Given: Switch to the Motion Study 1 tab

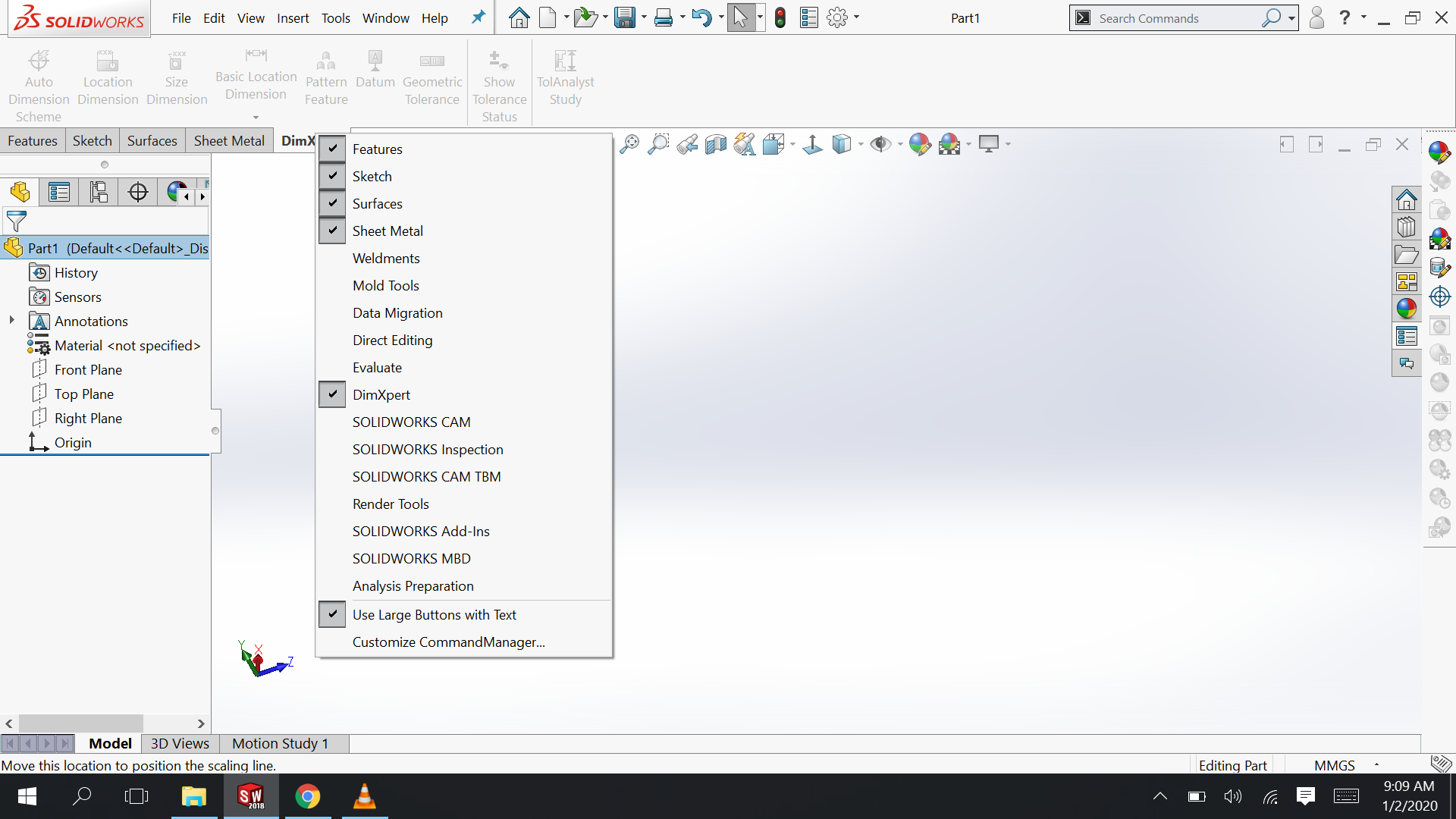Looking at the screenshot, I should point(280,743).
